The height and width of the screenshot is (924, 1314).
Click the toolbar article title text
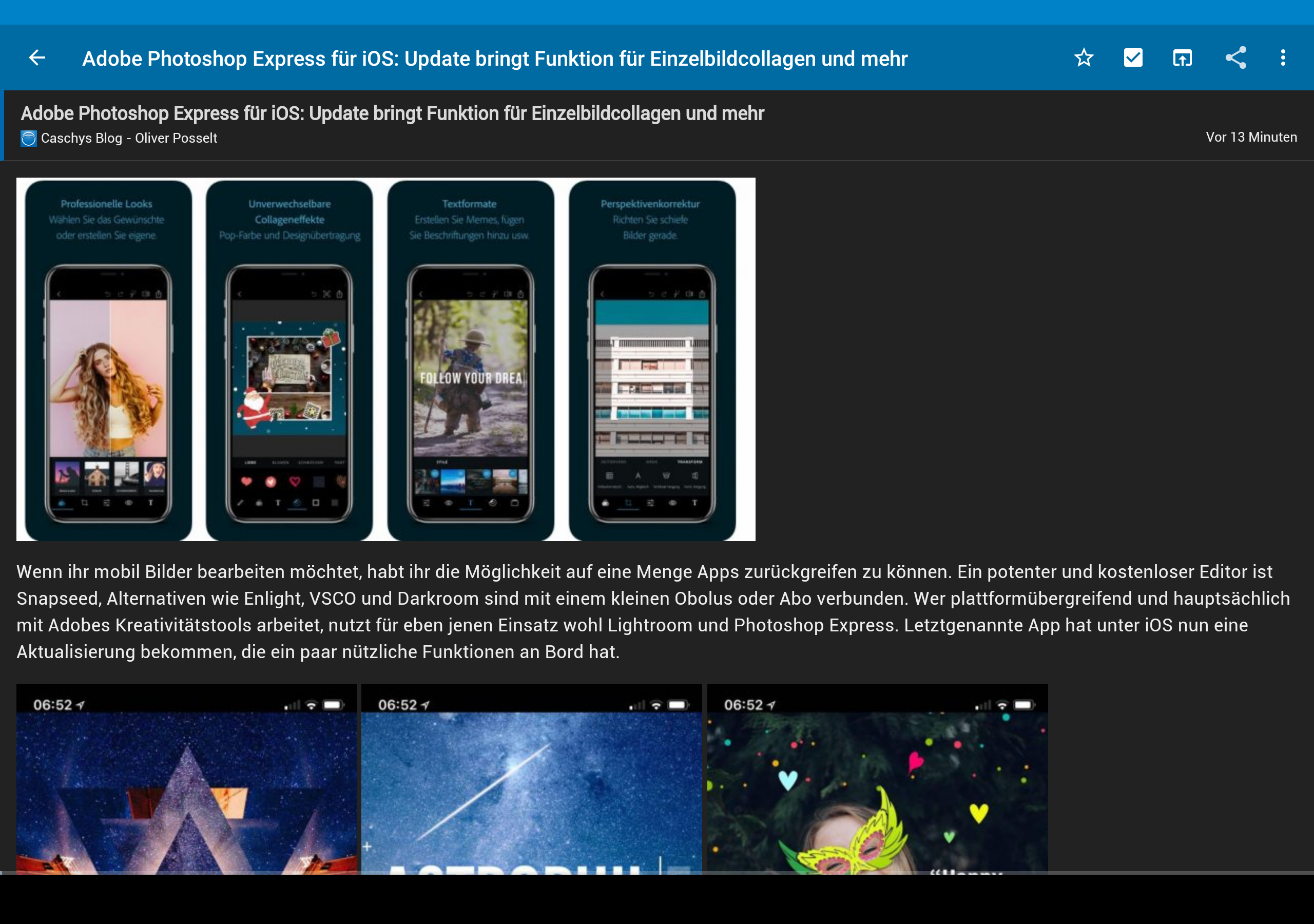coord(494,59)
